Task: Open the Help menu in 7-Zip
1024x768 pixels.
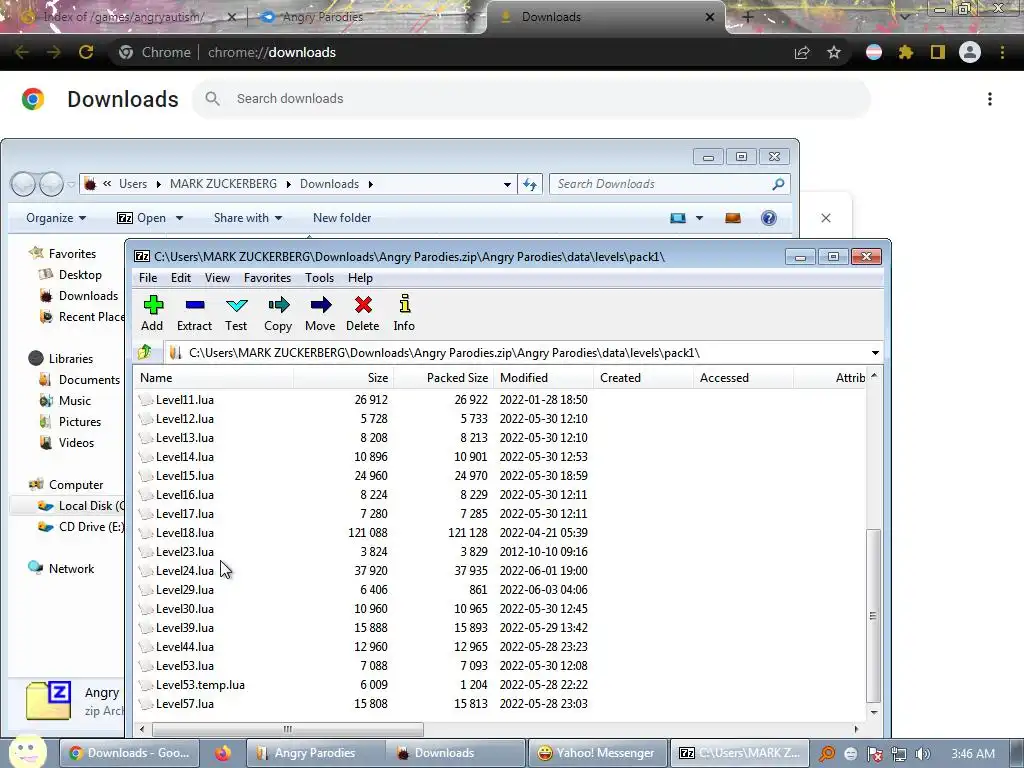Action: pyautogui.click(x=360, y=278)
